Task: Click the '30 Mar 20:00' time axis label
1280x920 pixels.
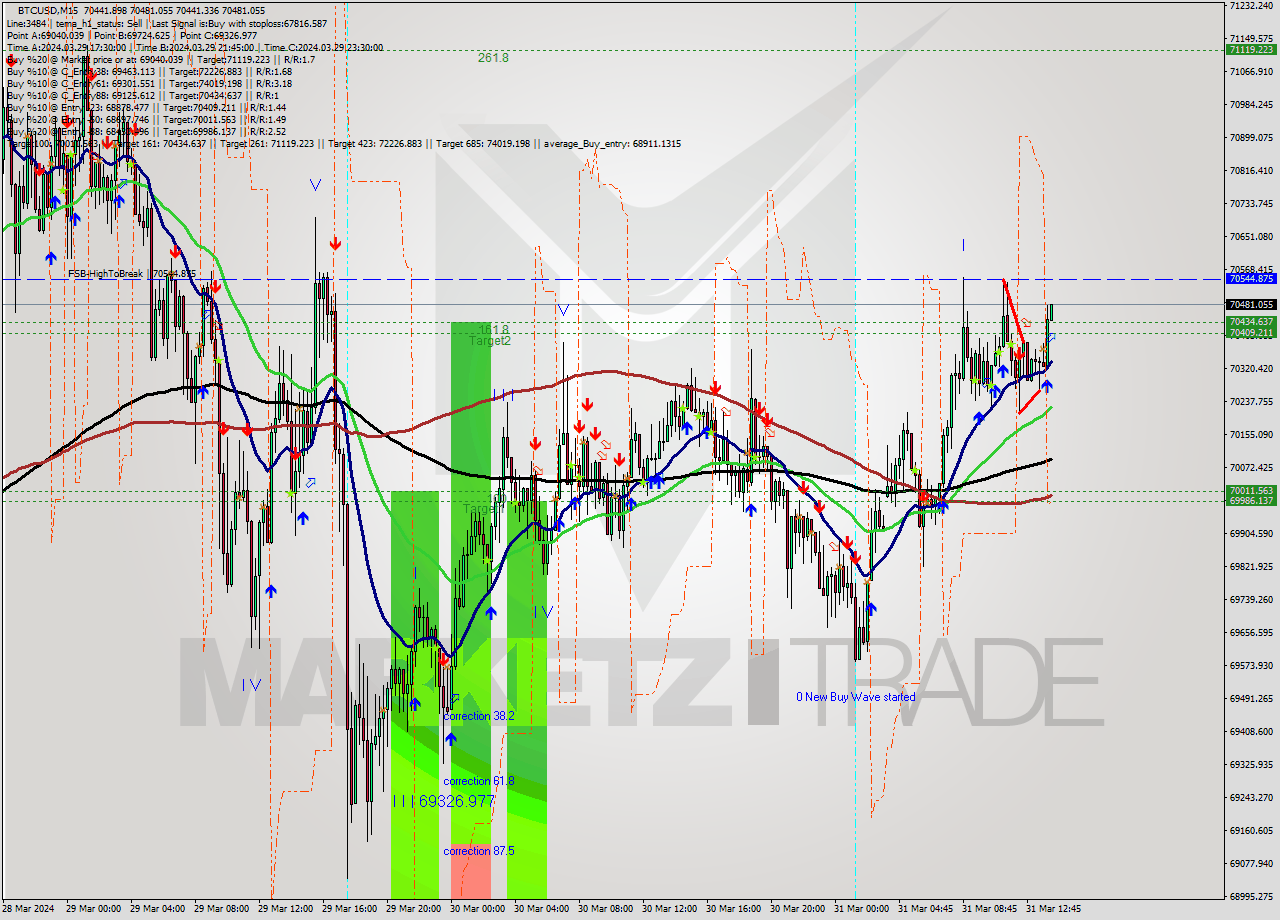Action: coord(798,909)
